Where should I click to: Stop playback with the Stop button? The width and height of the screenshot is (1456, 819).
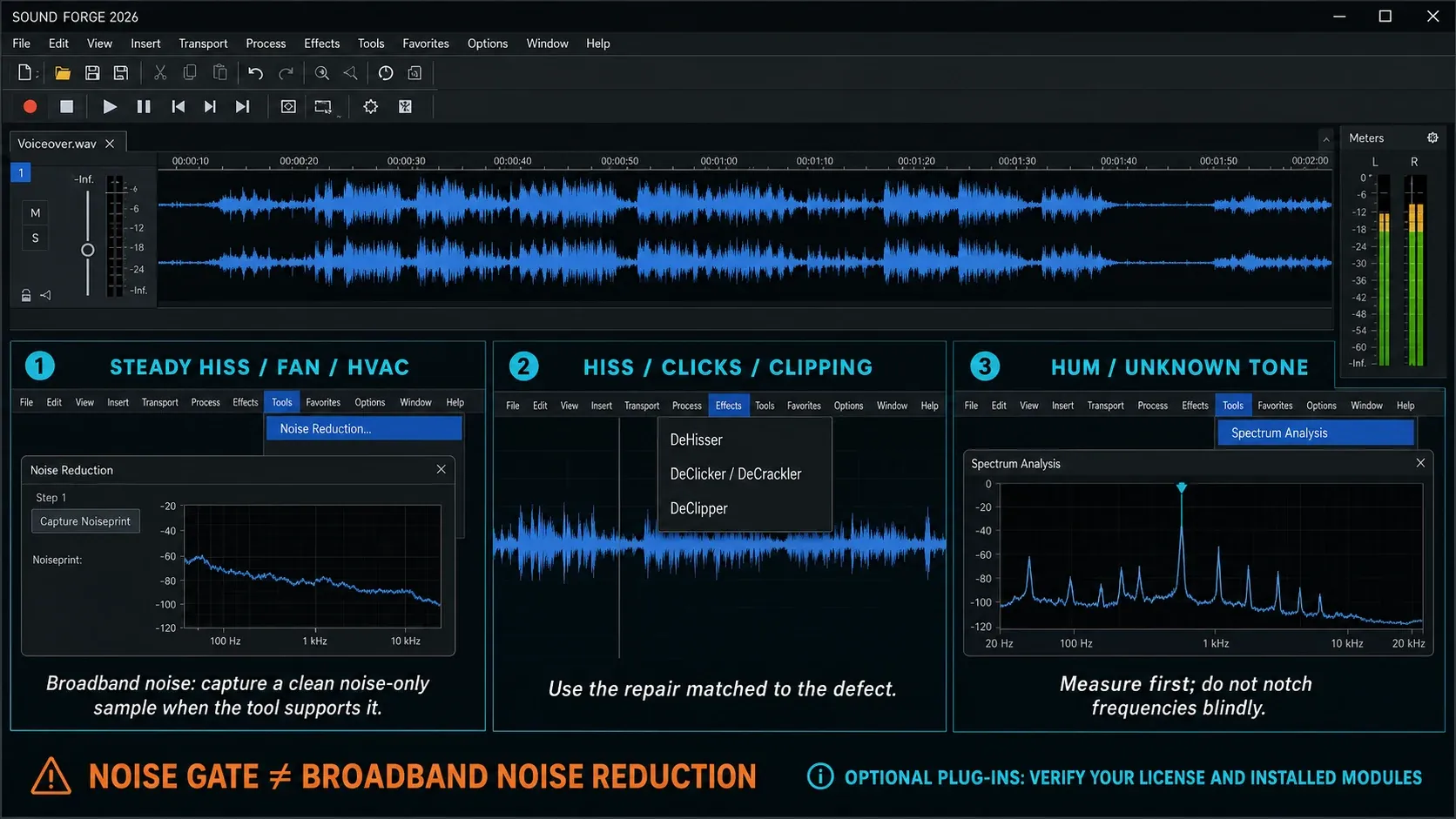tap(66, 106)
